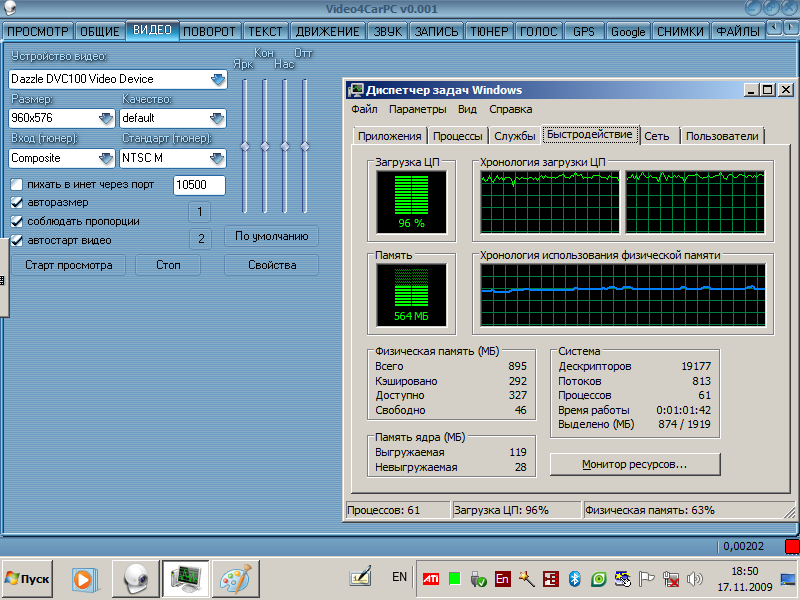
Task: Enable 'пихать в инет через порт' checkbox
Action: 16,184
